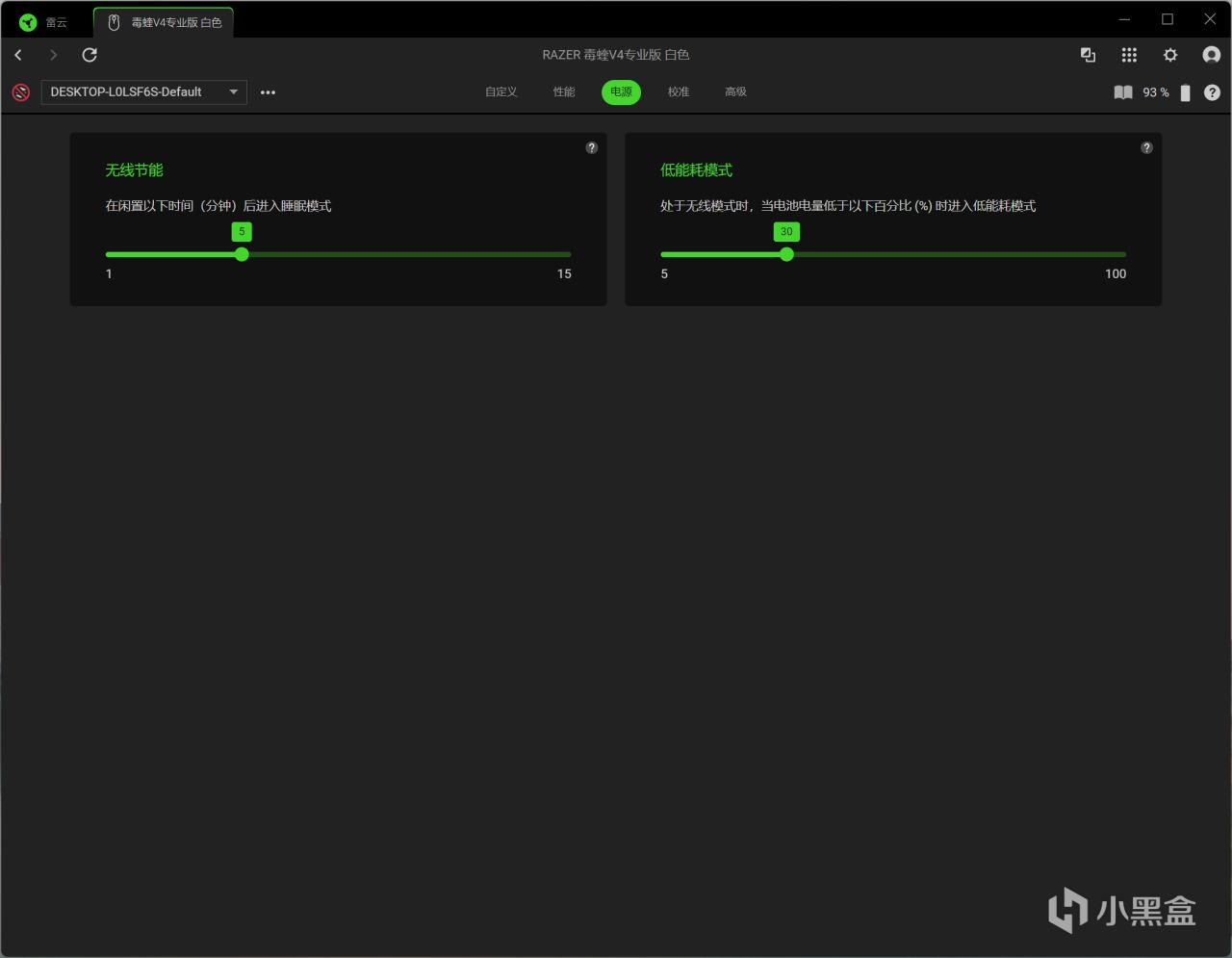Open the DESKTOP-L0LSF6S-Default profile dropdown
The height and width of the screenshot is (958, 1232).
coord(144,92)
